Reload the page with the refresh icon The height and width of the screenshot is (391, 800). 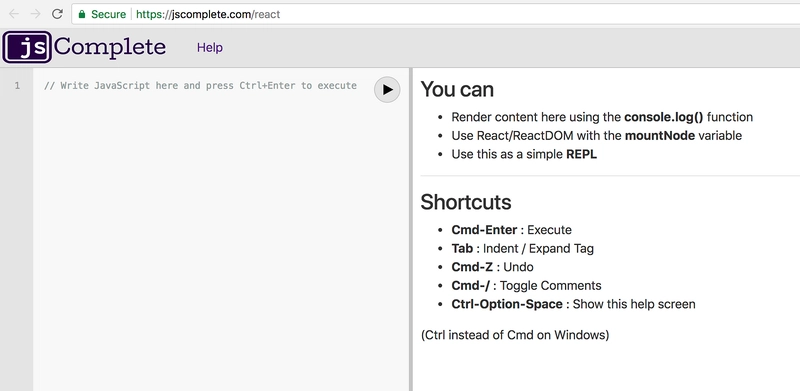(57, 14)
